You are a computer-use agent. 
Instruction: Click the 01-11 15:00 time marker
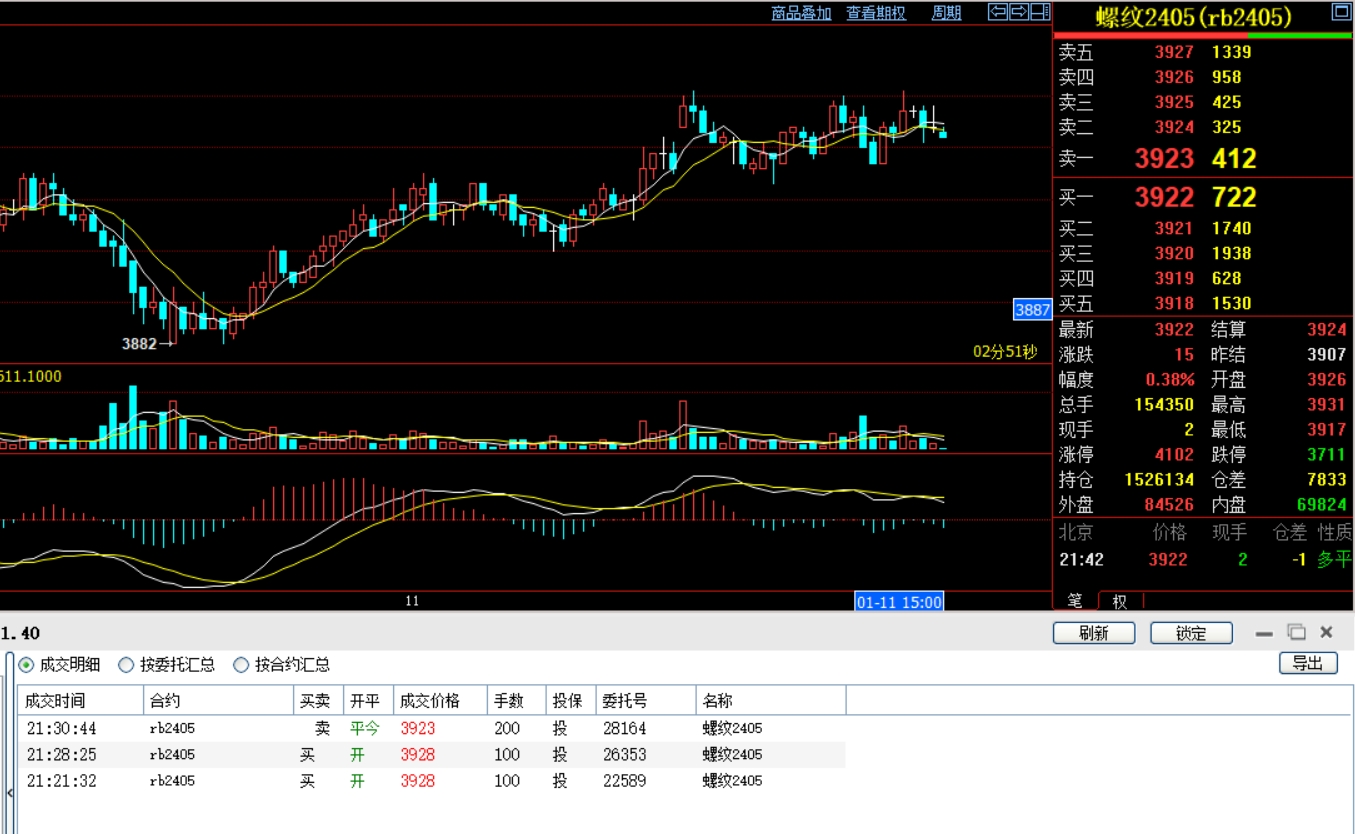click(899, 601)
